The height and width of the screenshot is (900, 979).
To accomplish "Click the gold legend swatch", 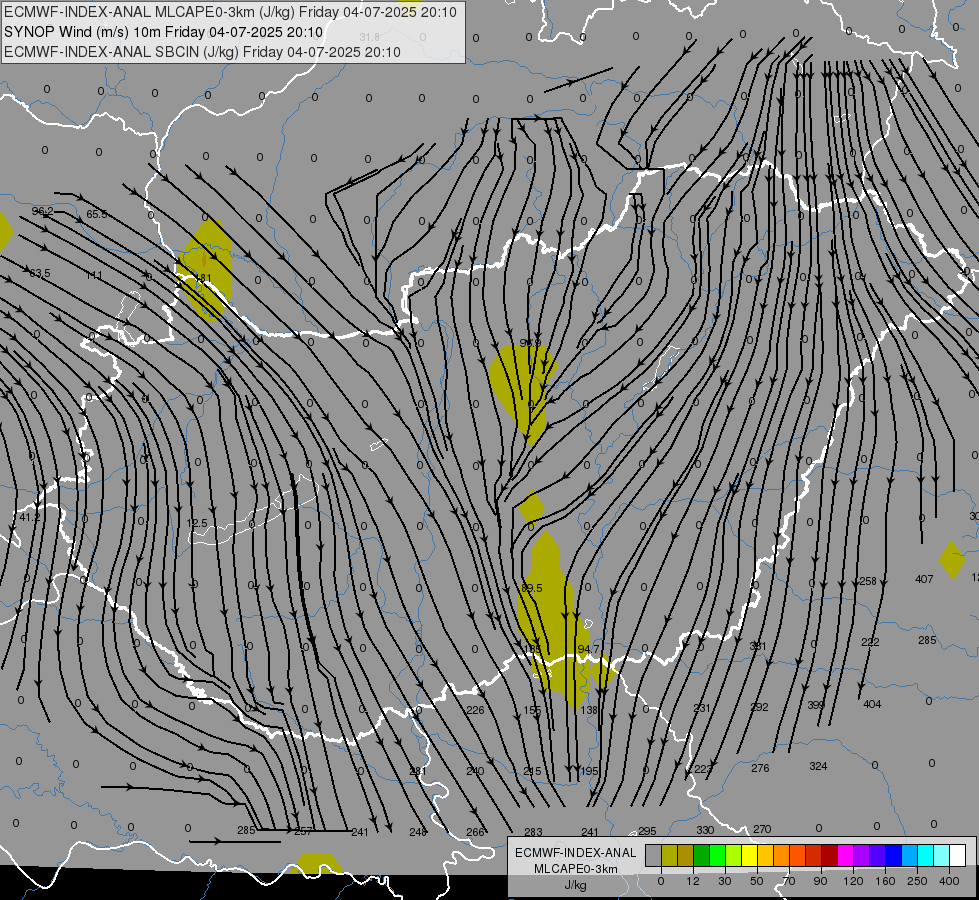I will (765, 856).
